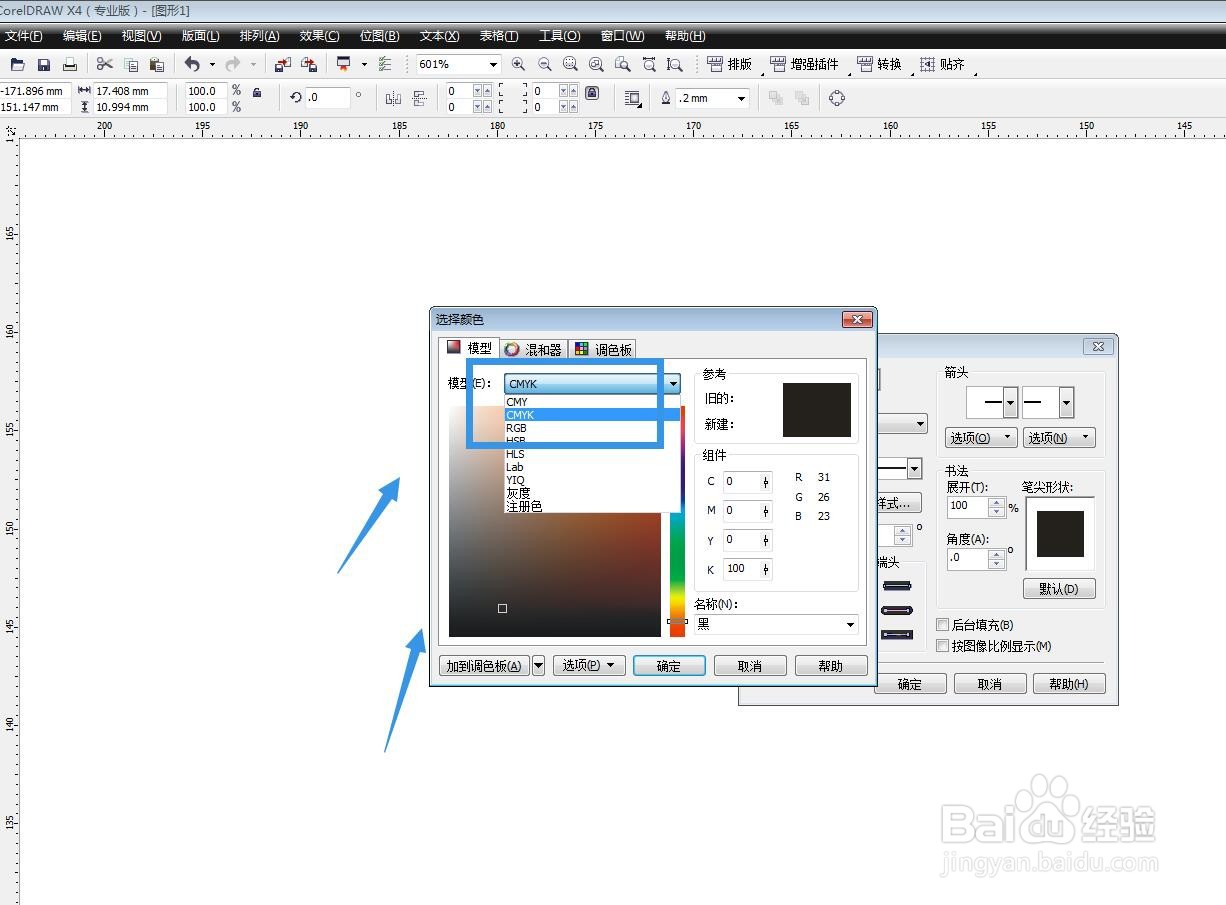This screenshot has width=1226, height=905.
Task: Click the convert to curves circular icon
Action: [x=837, y=98]
